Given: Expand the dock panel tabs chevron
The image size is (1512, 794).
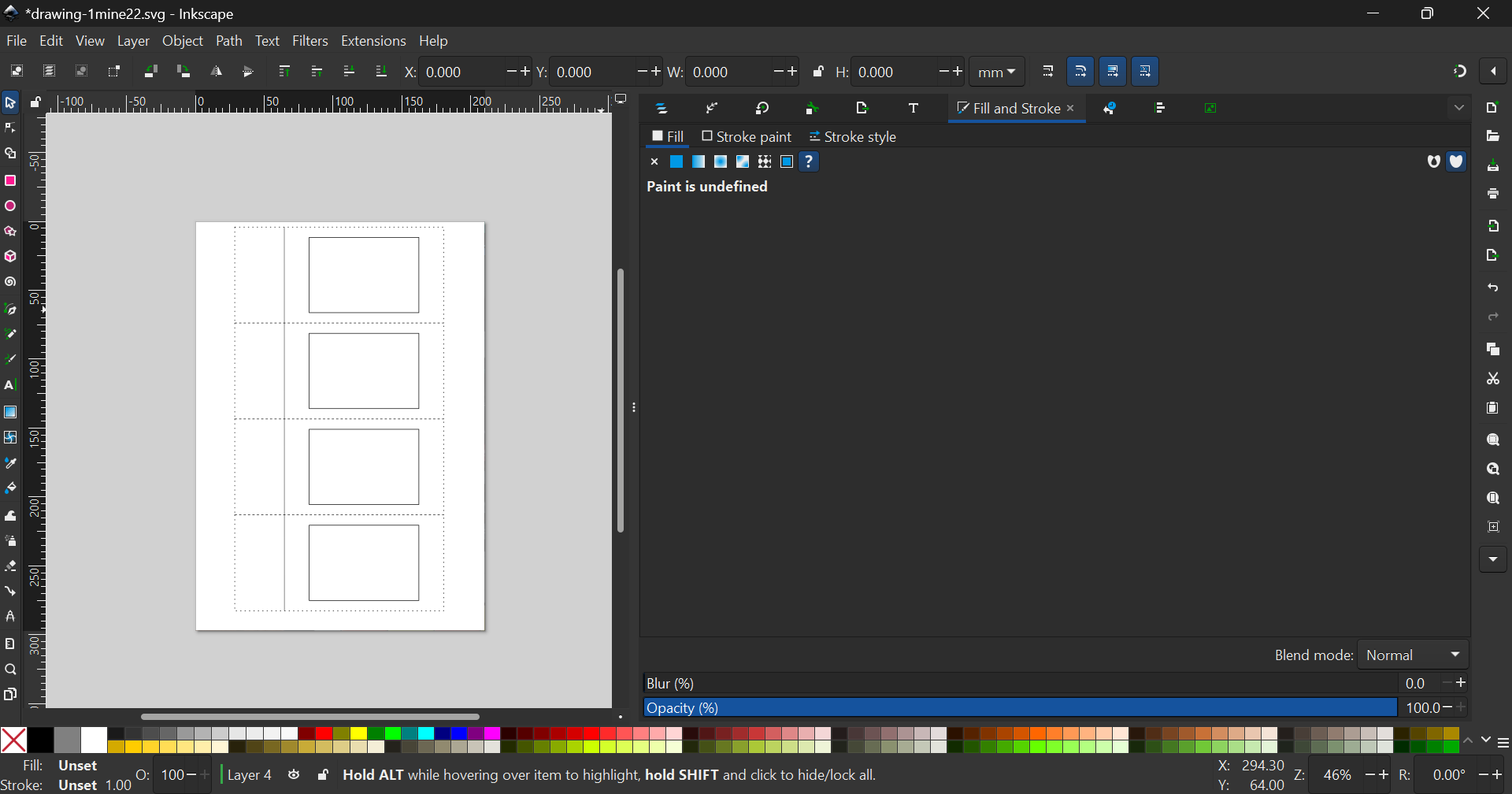Looking at the screenshot, I should pyautogui.click(x=1459, y=108).
